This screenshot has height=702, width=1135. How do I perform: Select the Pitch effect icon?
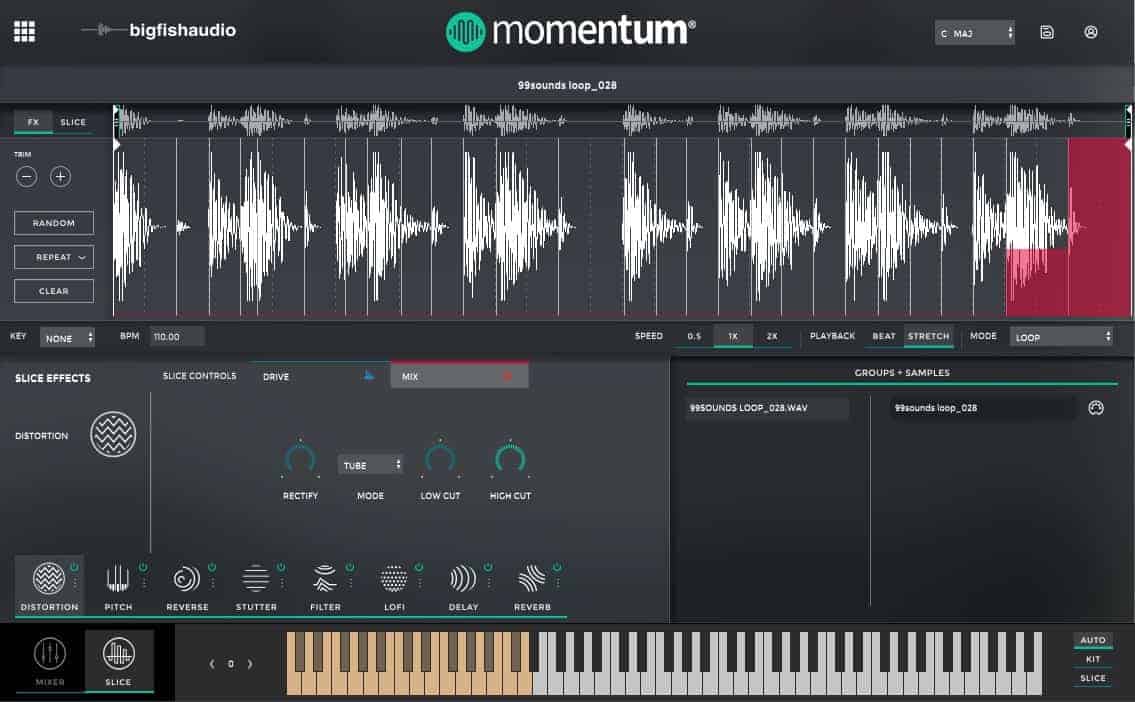[x=118, y=579]
